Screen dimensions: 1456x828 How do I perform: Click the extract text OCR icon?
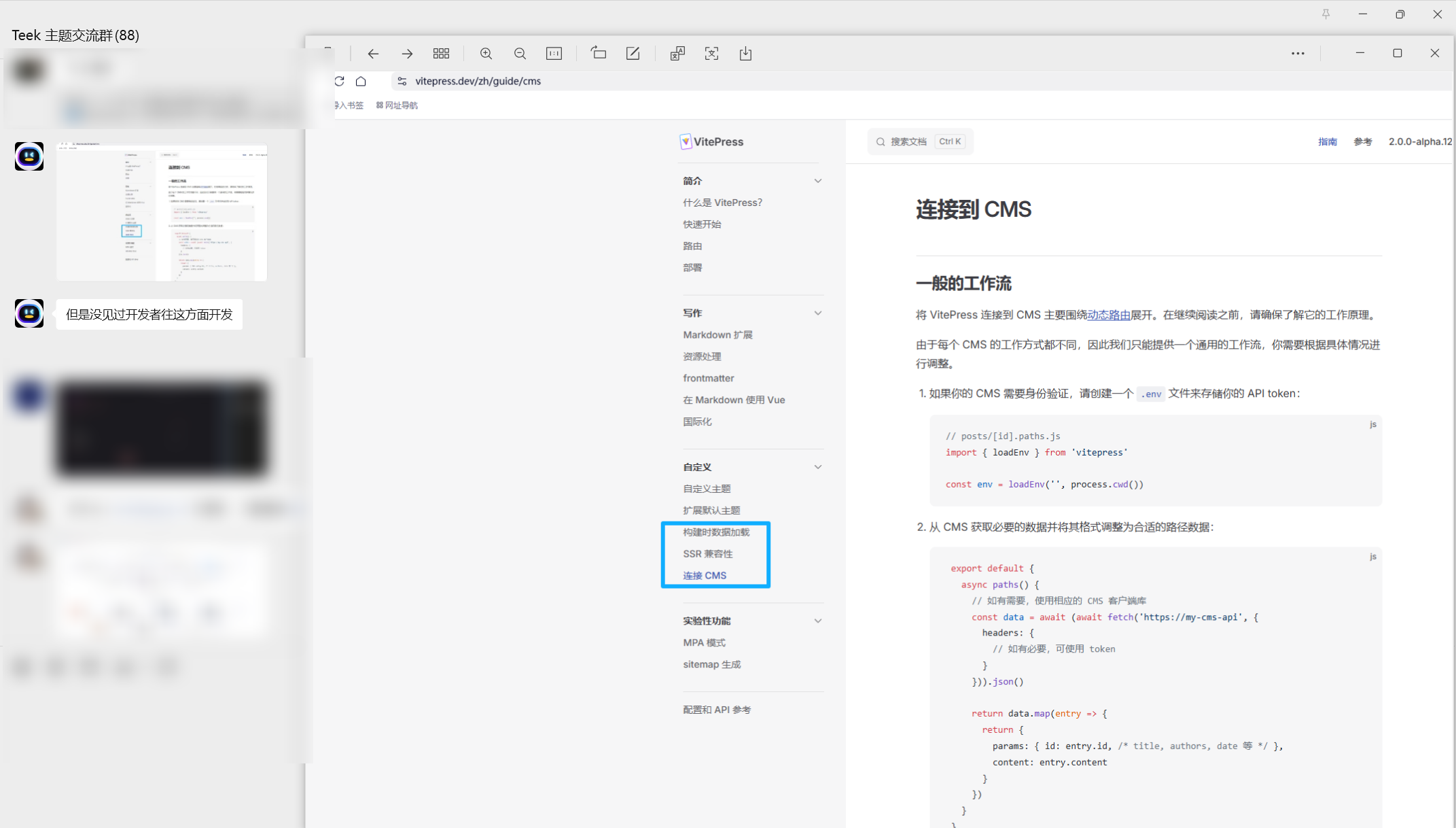(x=711, y=54)
